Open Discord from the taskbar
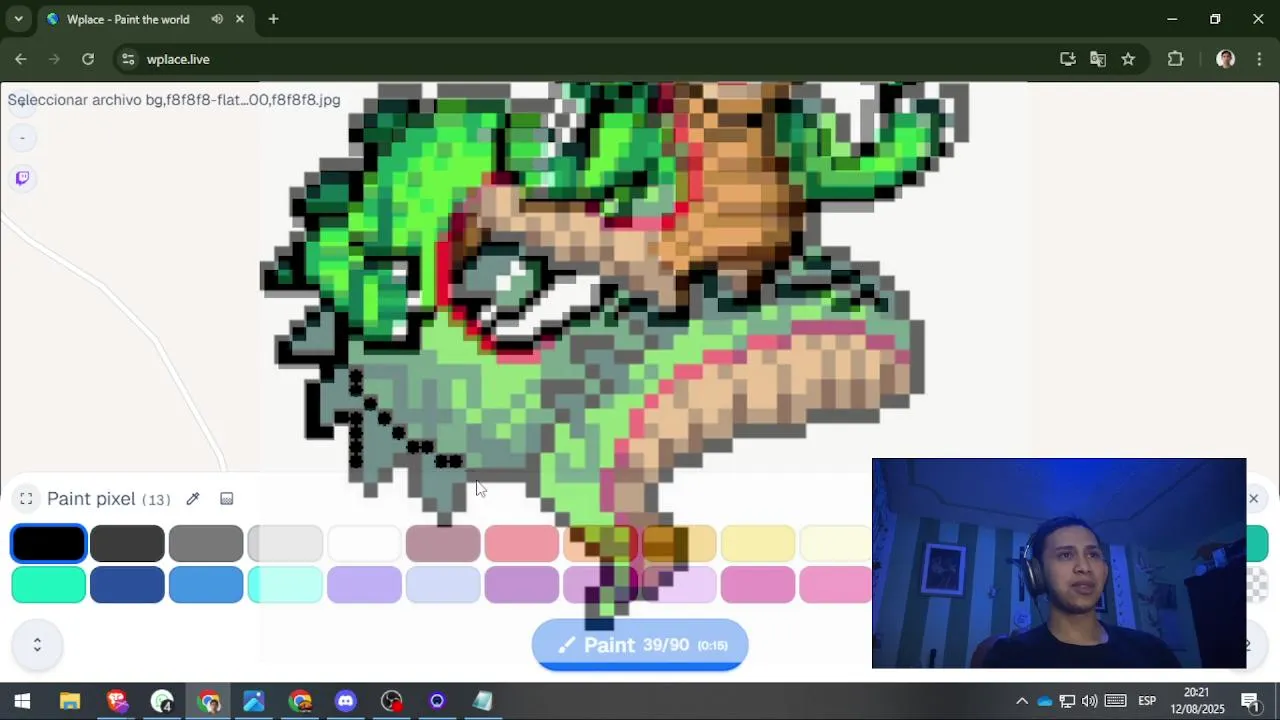1280x720 pixels. (x=346, y=701)
